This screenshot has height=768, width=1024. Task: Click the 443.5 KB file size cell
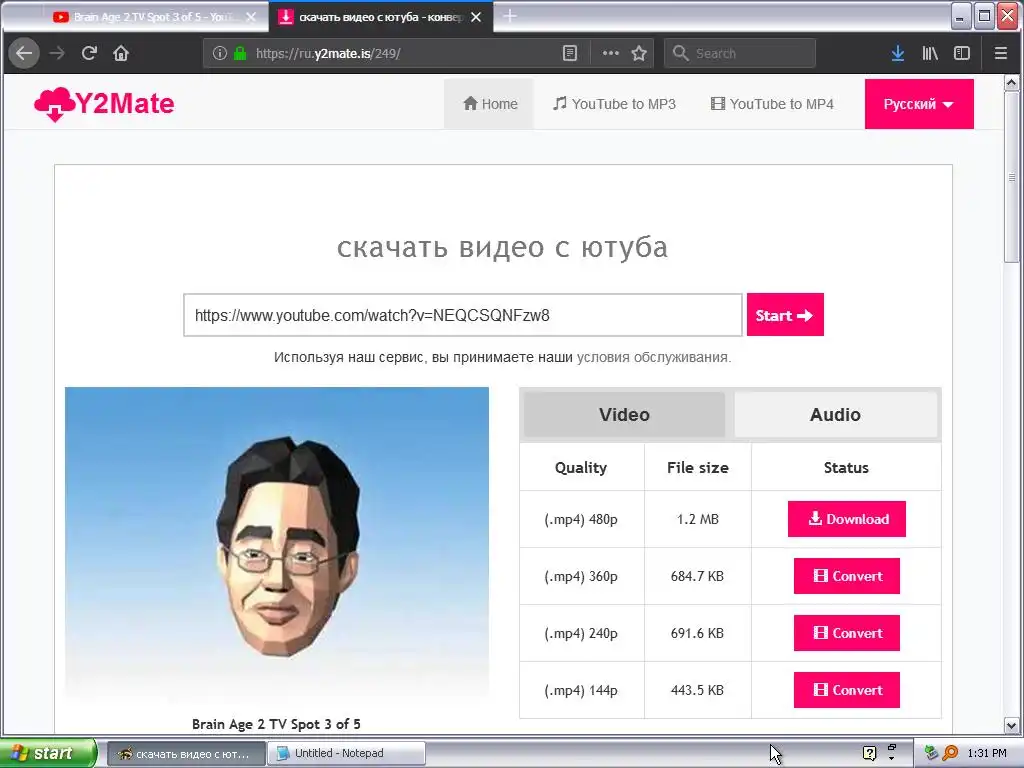pyautogui.click(x=697, y=690)
